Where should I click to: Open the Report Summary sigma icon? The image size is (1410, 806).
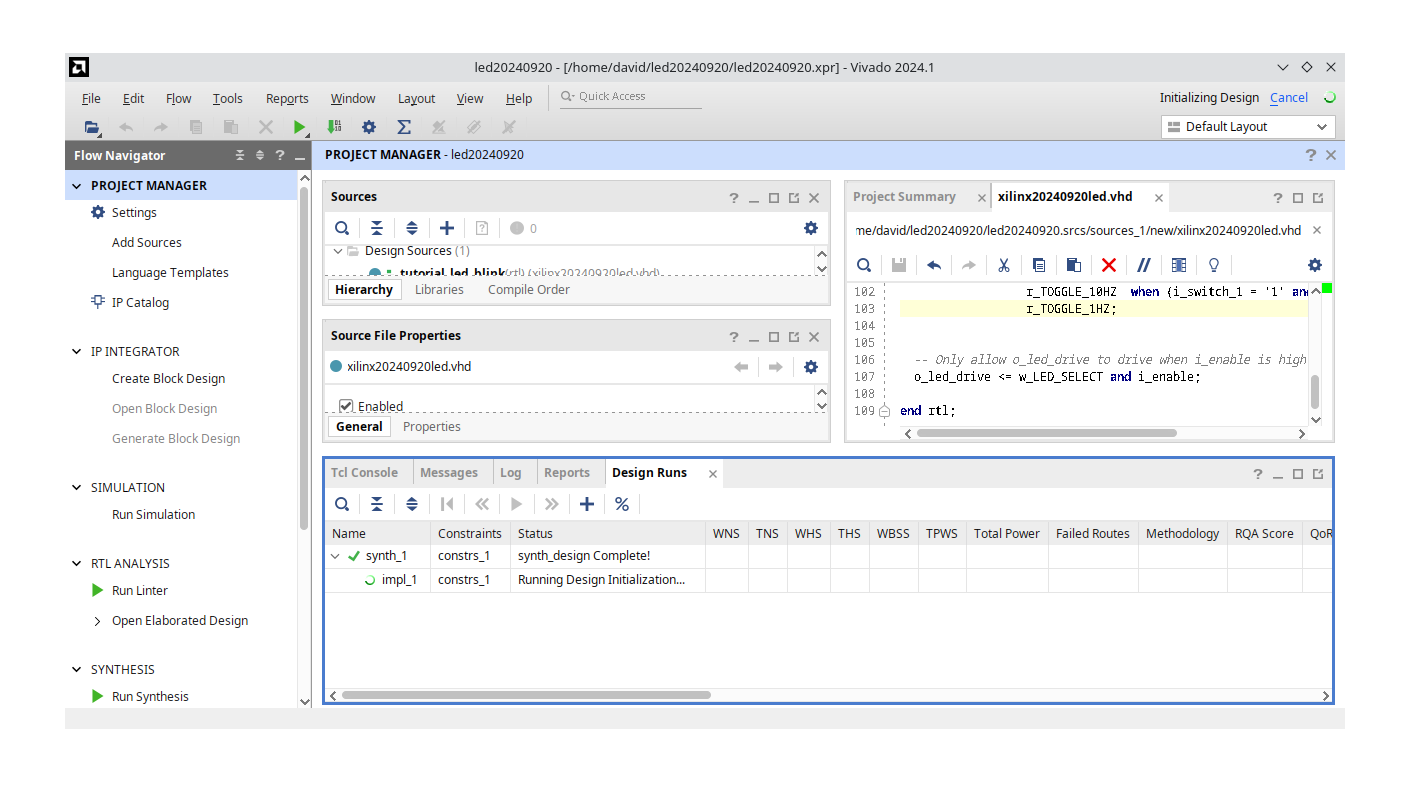(404, 127)
